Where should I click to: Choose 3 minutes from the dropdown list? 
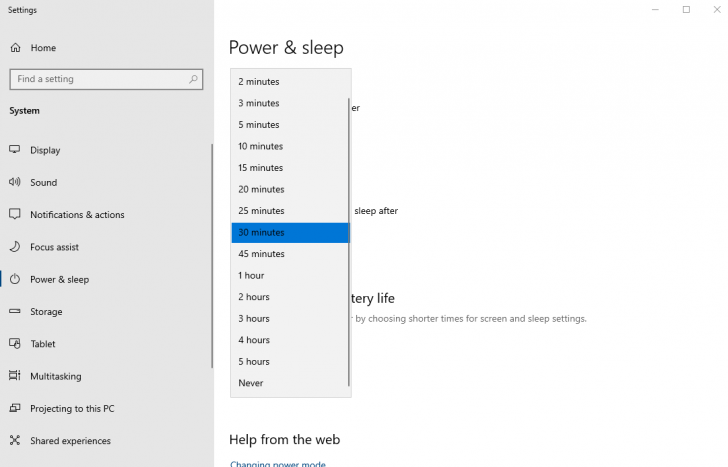point(290,103)
